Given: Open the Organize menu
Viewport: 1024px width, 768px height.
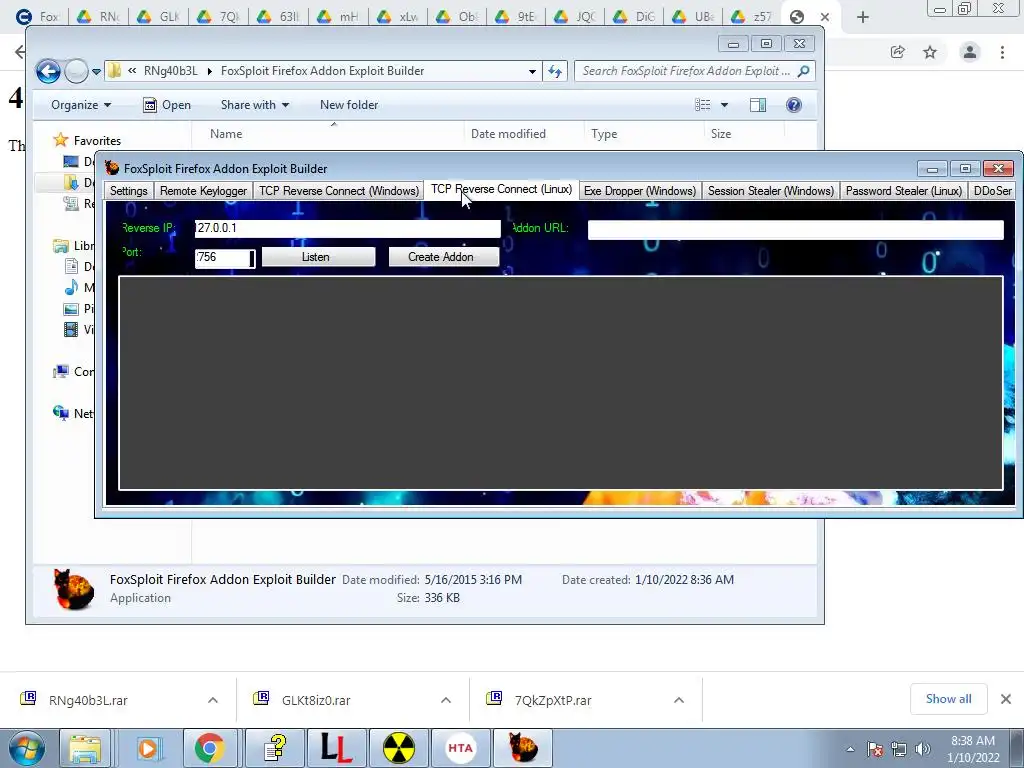Looking at the screenshot, I should (81, 104).
